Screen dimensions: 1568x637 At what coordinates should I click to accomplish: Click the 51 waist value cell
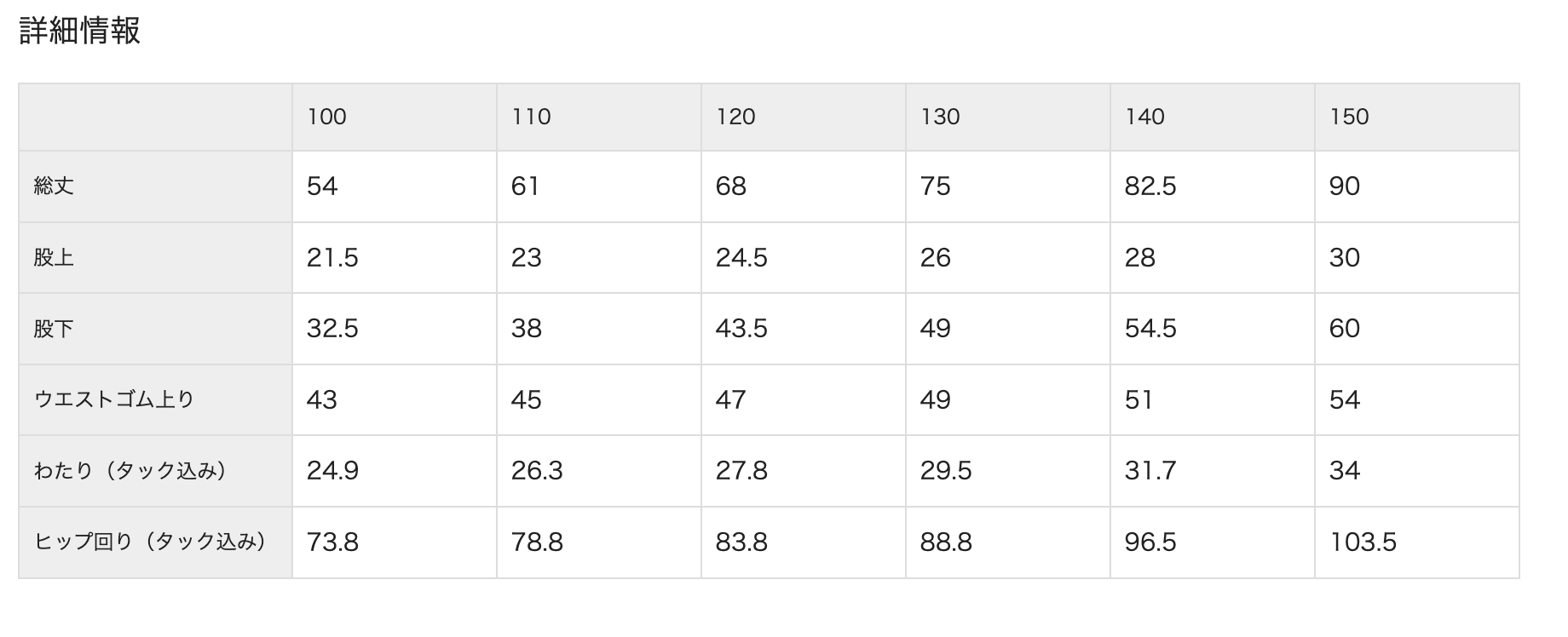[x=1139, y=399]
